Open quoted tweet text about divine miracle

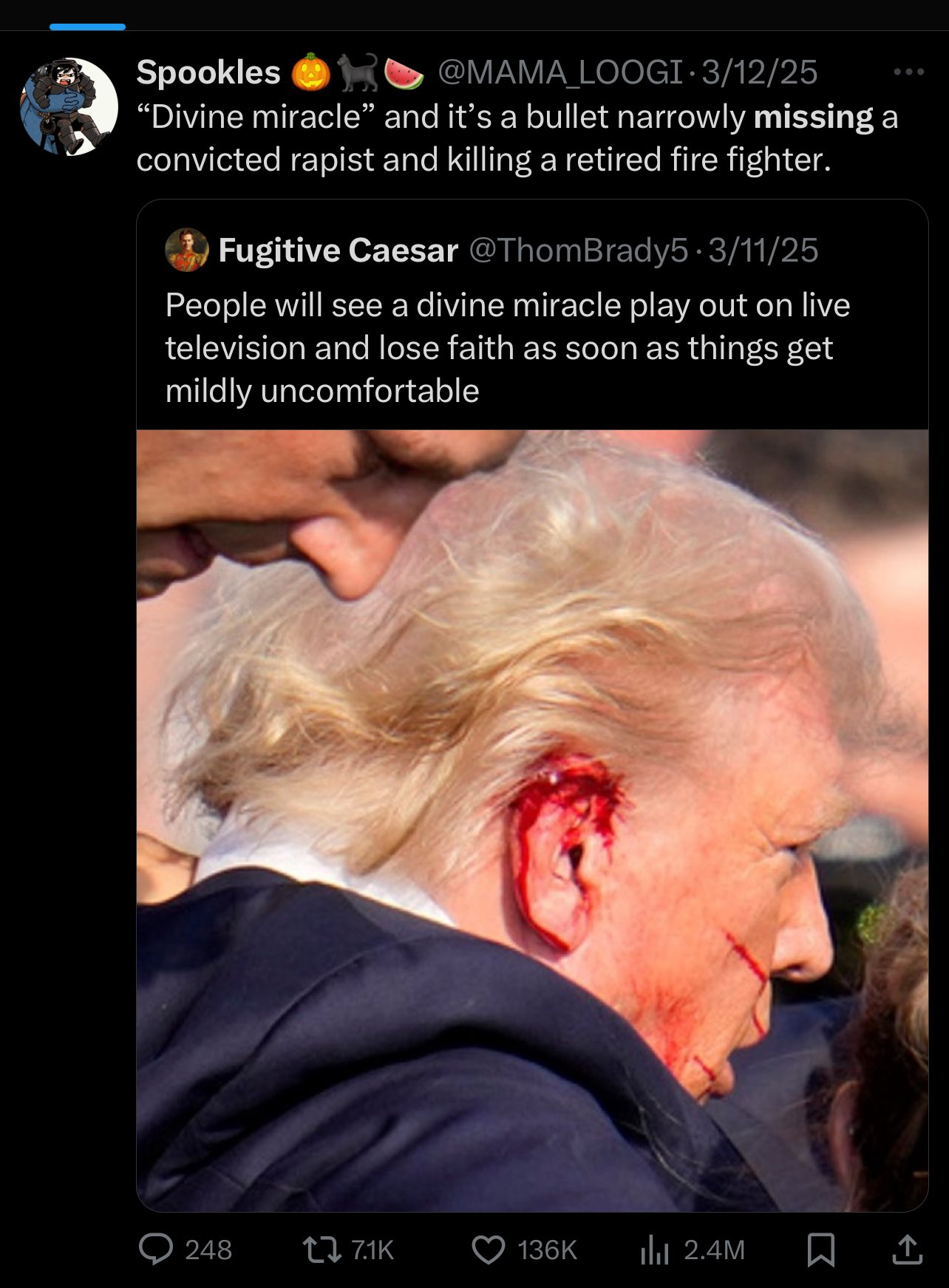pyautogui.click(x=508, y=348)
